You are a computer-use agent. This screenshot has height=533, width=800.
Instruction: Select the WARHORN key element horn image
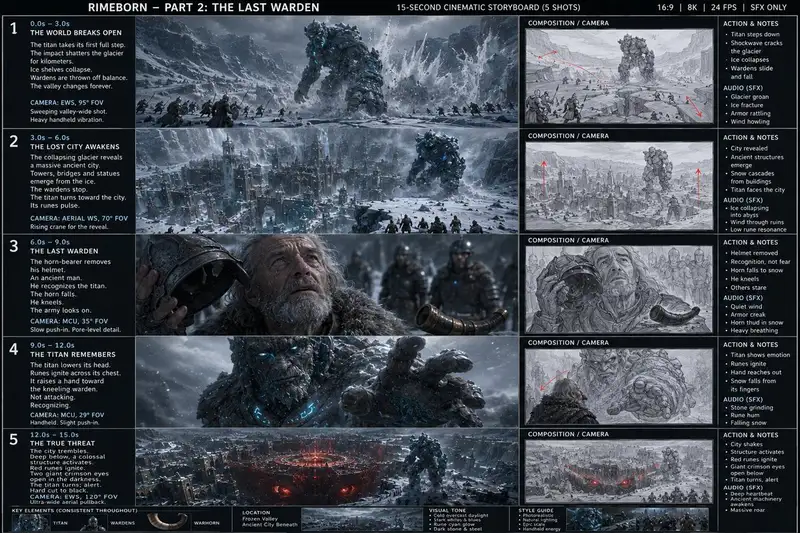(167, 521)
